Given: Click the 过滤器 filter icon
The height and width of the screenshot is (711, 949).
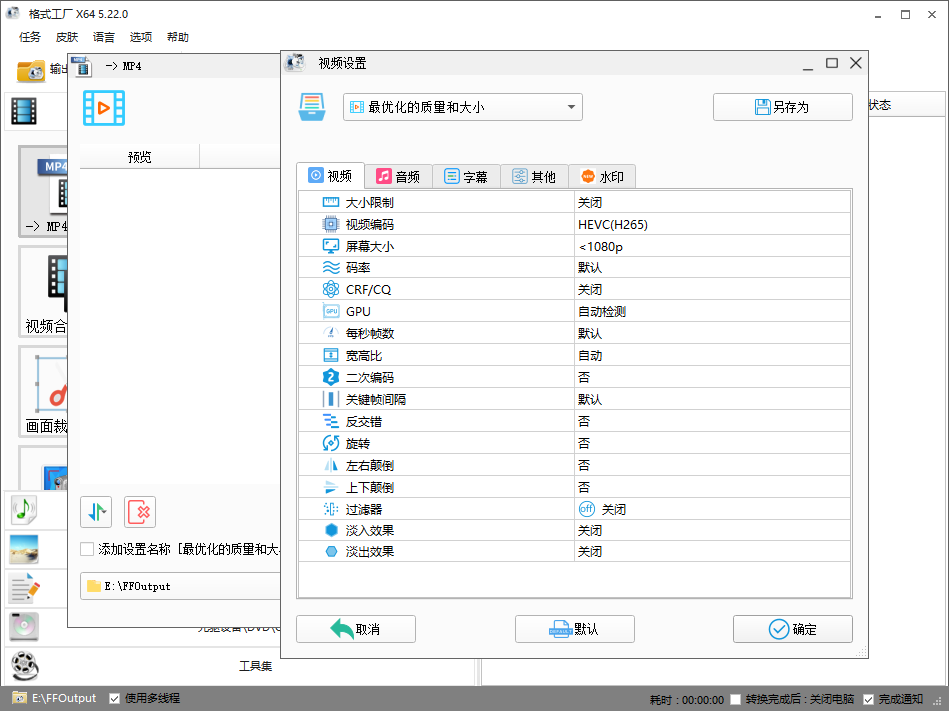Looking at the screenshot, I should tap(330, 509).
